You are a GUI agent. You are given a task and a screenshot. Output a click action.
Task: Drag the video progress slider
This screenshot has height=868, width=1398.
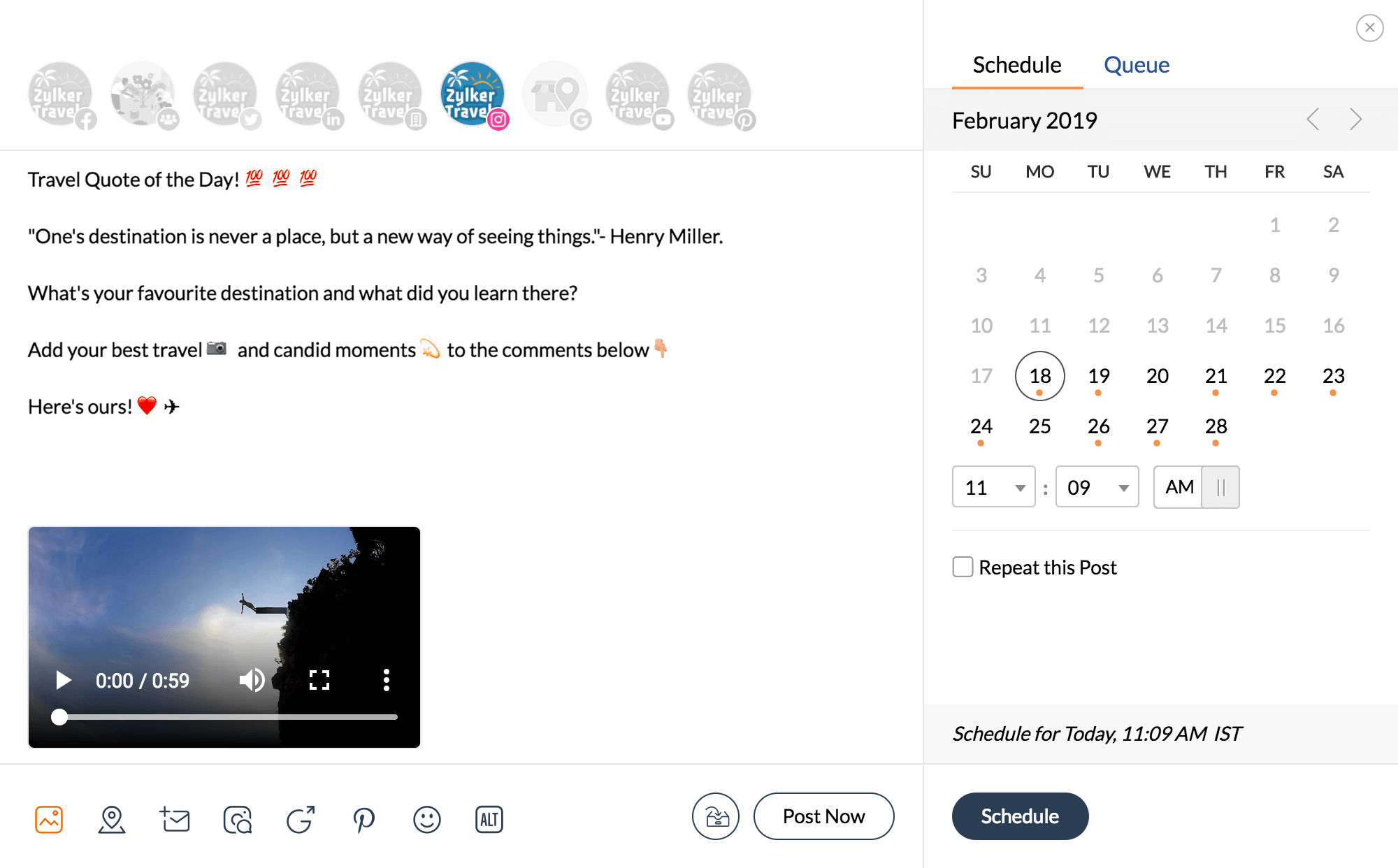click(57, 716)
